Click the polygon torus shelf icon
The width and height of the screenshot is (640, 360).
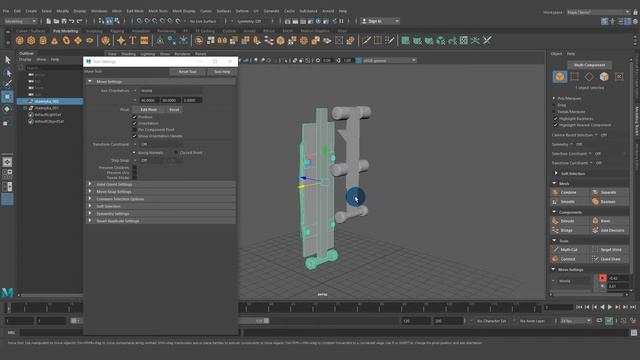[66, 40]
